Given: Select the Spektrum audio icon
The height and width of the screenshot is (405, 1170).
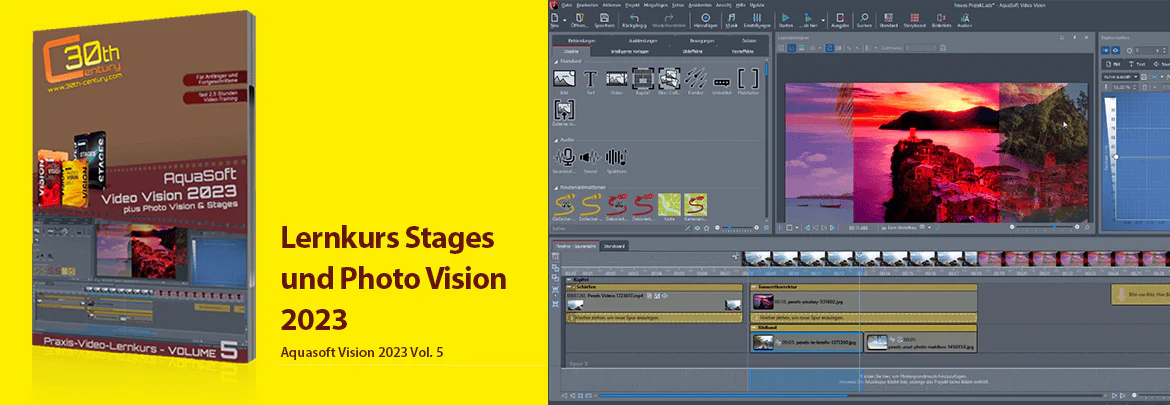Looking at the screenshot, I should tap(616, 157).
